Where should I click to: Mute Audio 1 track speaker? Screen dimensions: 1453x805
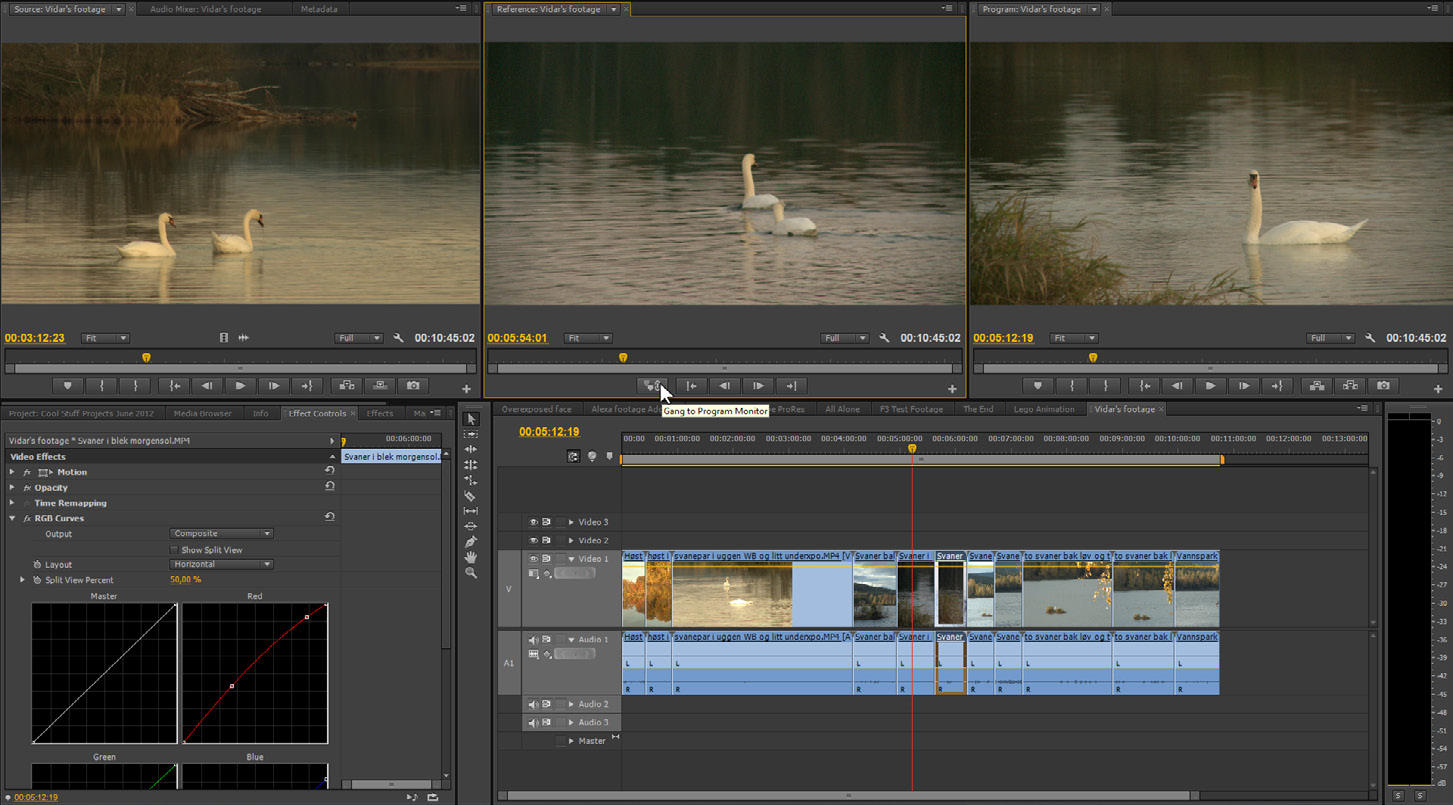click(533, 640)
